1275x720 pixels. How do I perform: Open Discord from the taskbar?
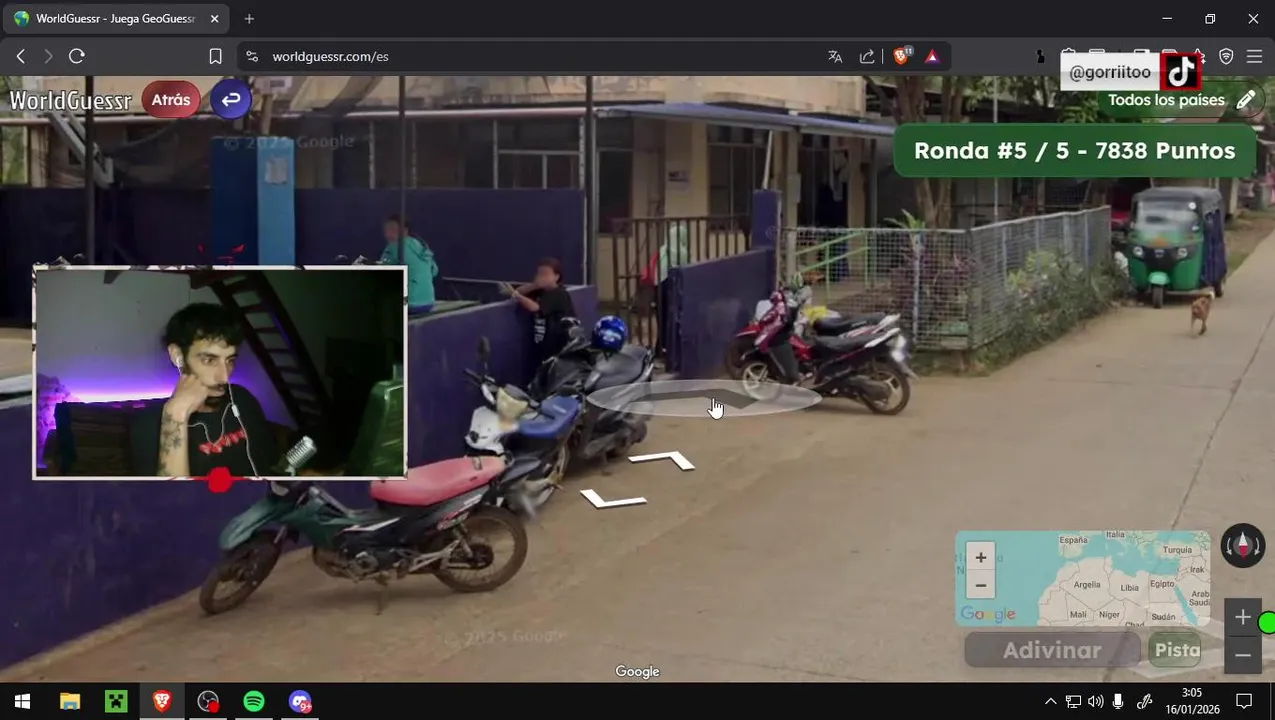pos(300,701)
